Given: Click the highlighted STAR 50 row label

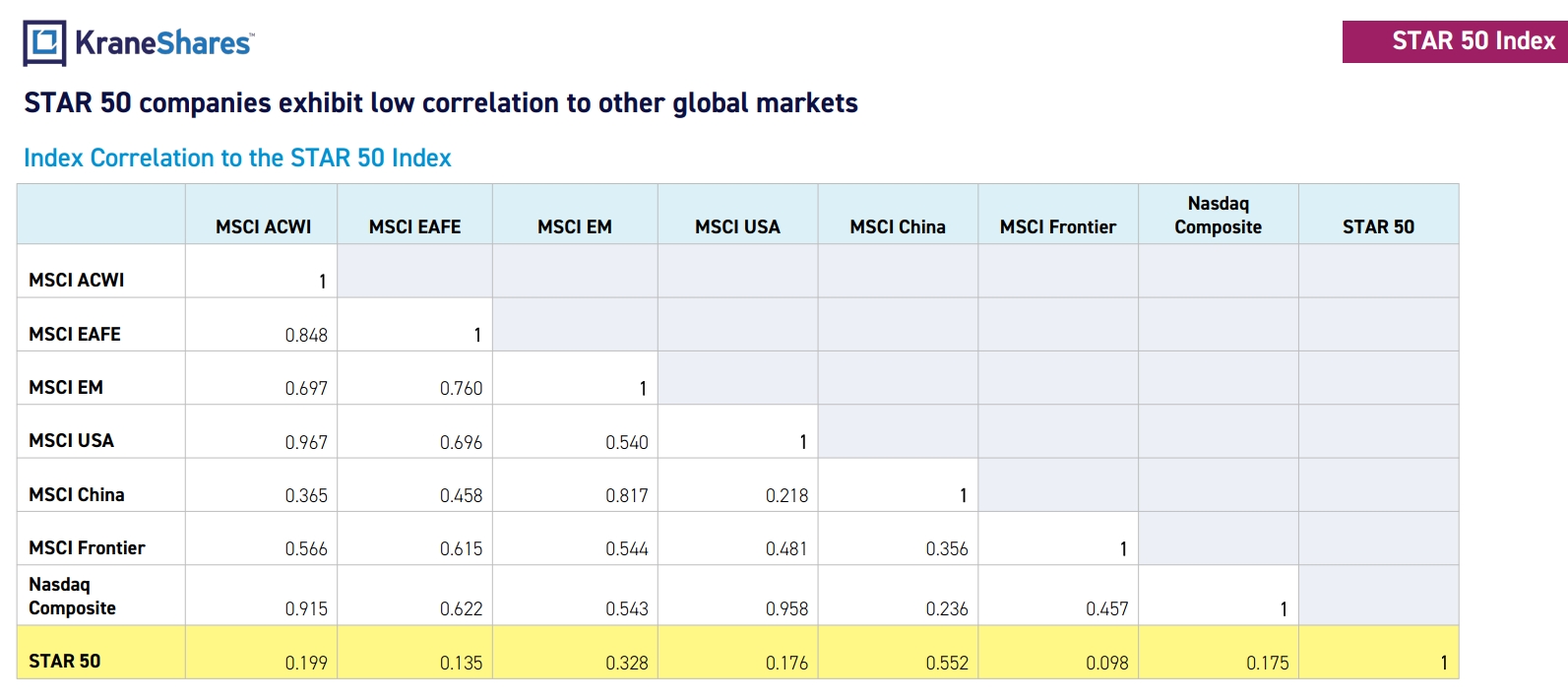Looking at the screenshot, I should tap(65, 661).
